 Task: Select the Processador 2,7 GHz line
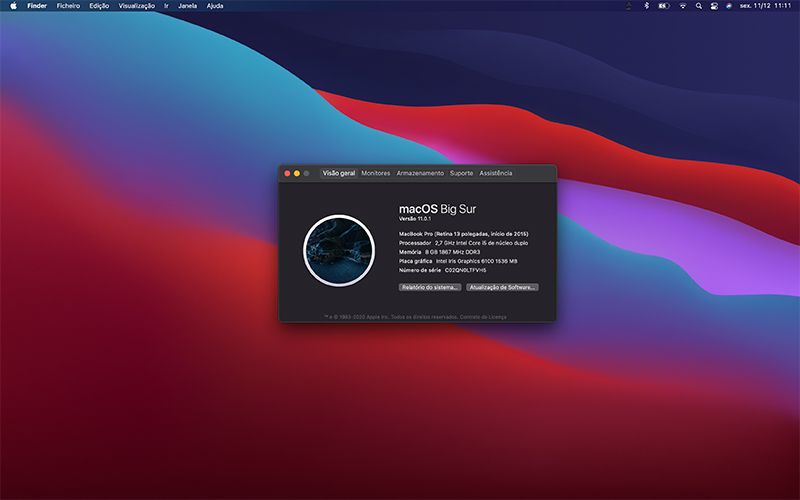(463, 243)
